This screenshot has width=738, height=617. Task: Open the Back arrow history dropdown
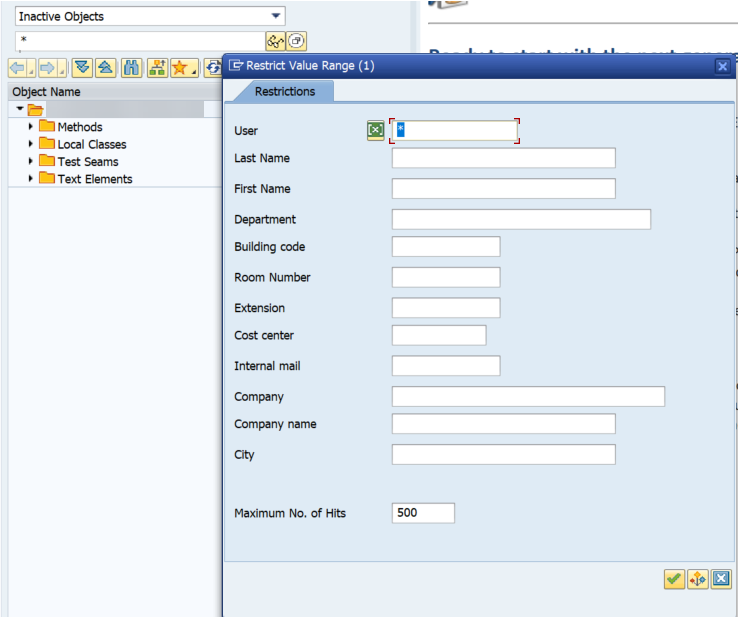[32, 68]
